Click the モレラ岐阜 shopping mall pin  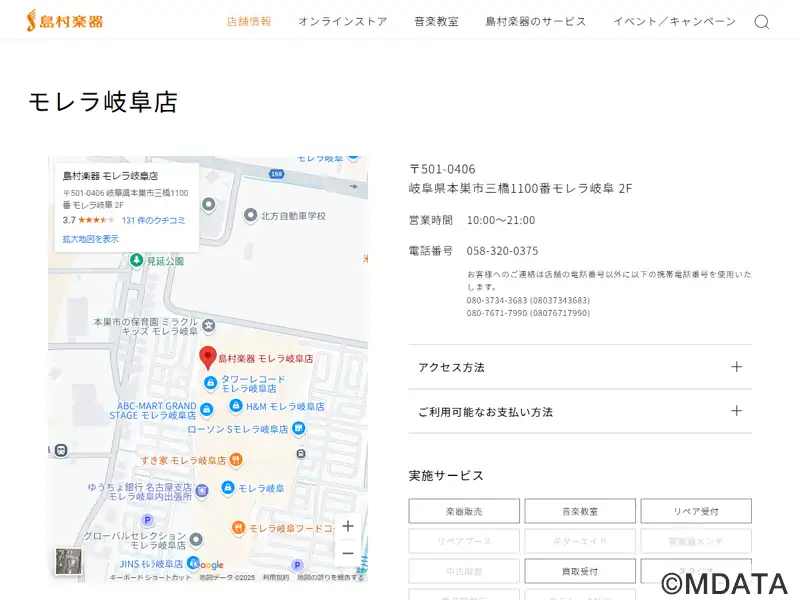coord(228,488)
